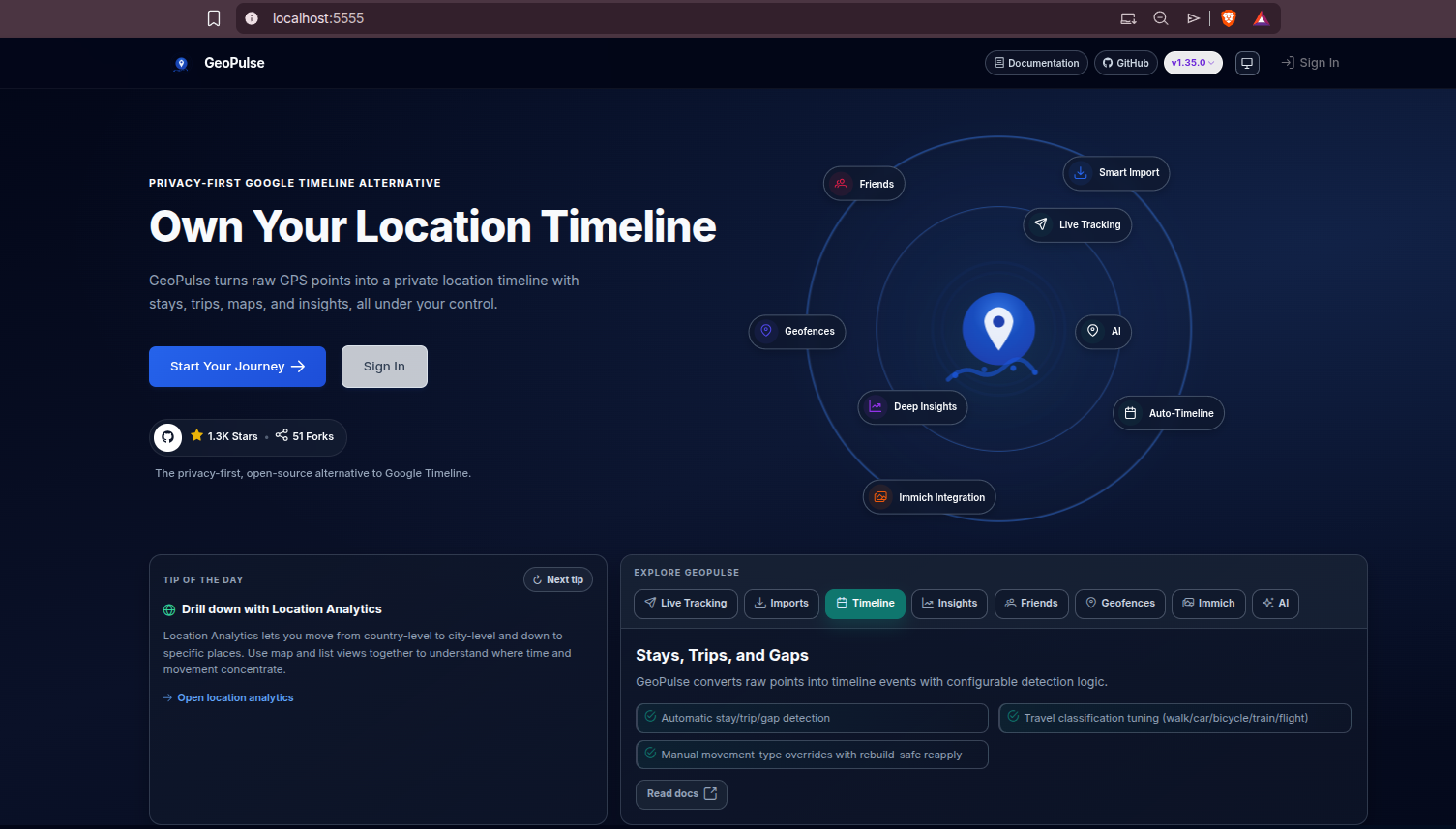Select the Friends bubble in the orbit graphic
Viewport: 1456px width, 829px height.
tap(864, 184)
